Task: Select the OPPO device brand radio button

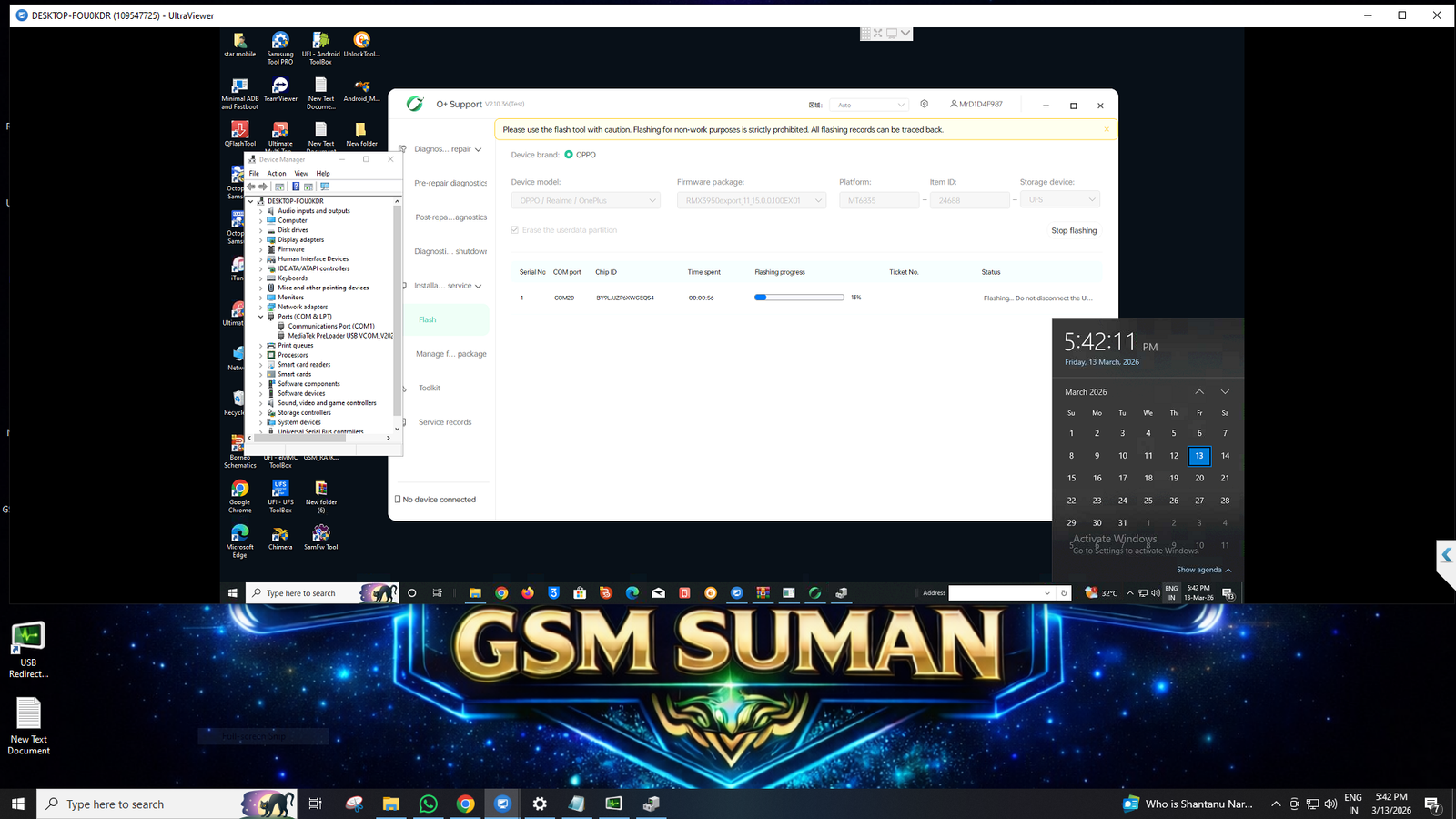Action: click(569, 155)
